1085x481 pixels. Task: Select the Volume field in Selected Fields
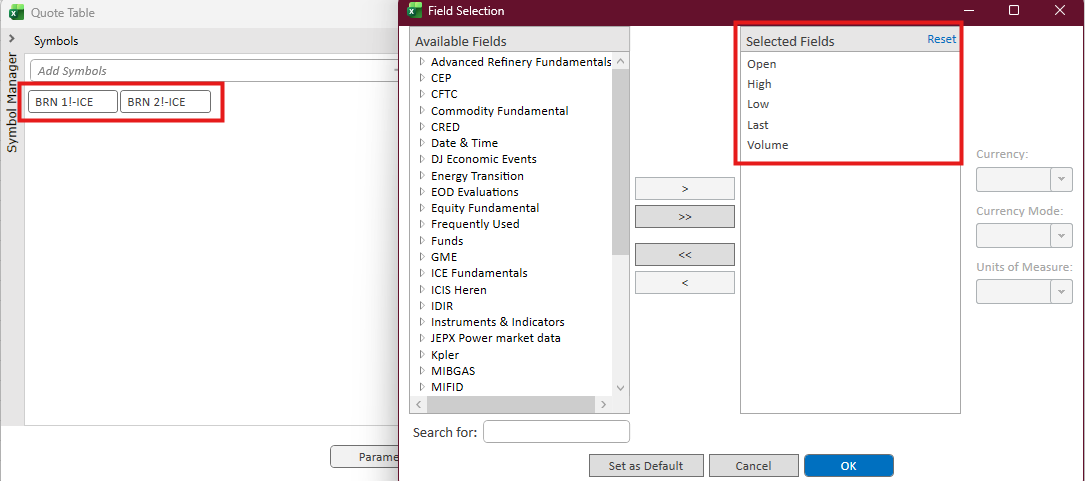coord(767,145)
